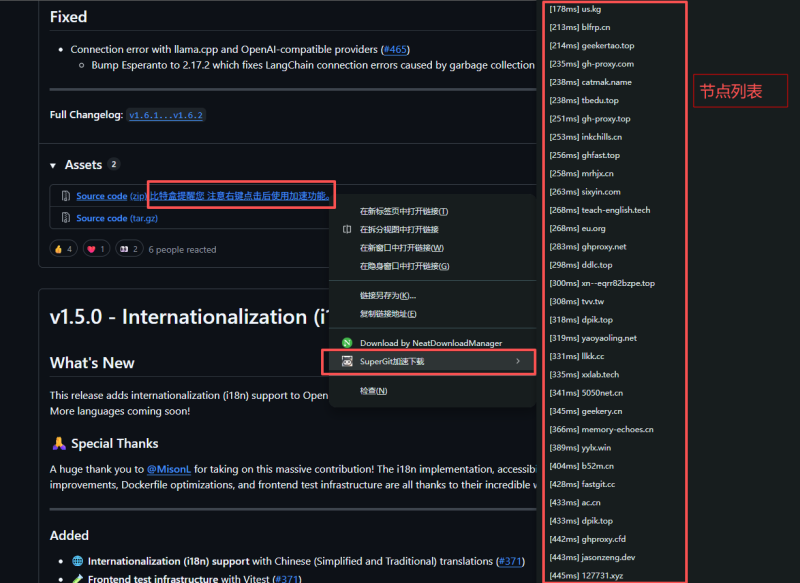
Task: Choose 检查 from the context menu
Action: click(374, 390)
